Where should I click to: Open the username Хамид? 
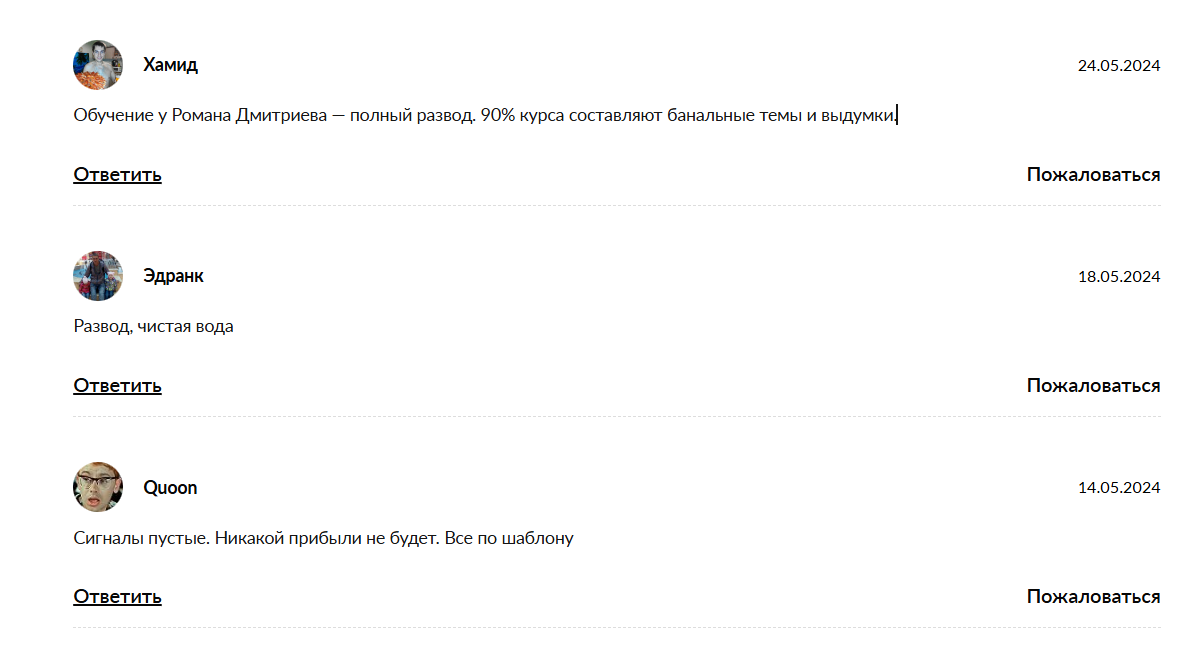170,65
